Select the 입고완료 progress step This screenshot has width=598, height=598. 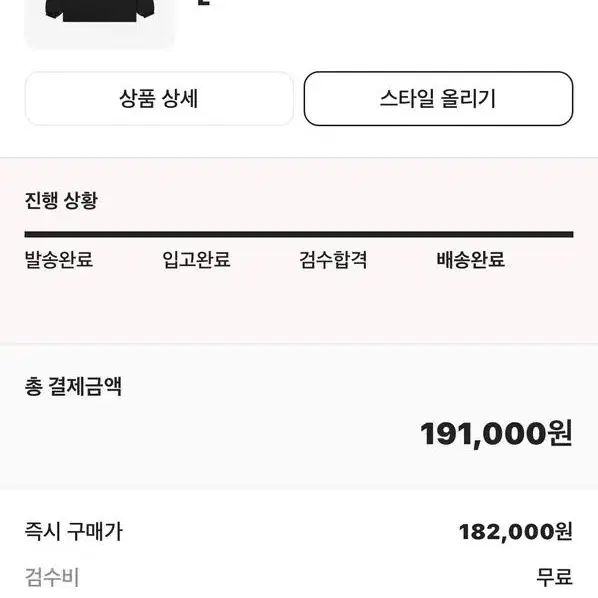point(196,260)
